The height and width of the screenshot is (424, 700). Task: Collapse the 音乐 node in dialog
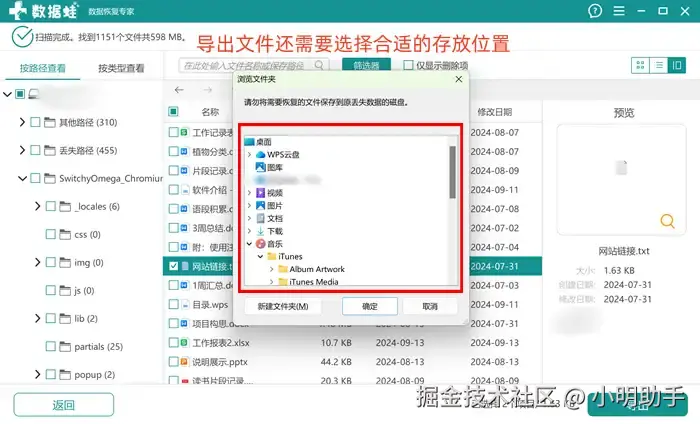coord(249,244)
